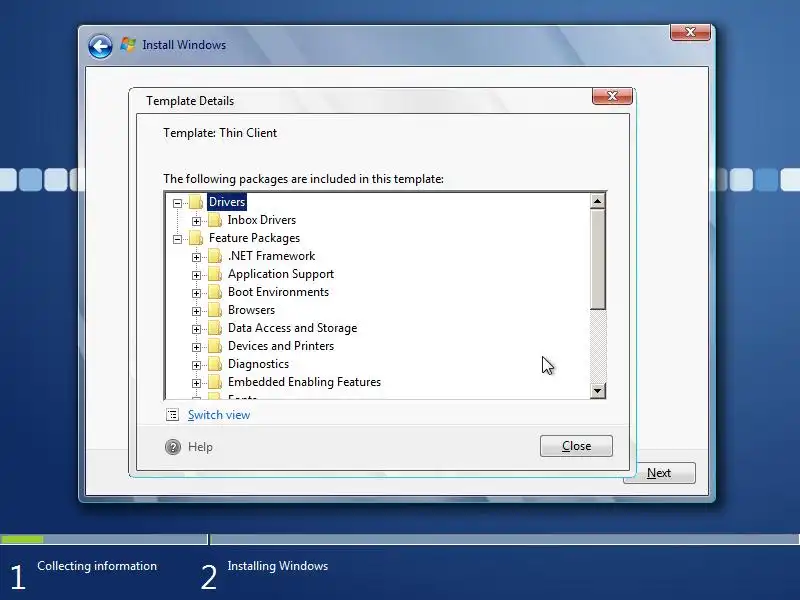This screenshot has width=800, height=600.
Task: Click the Help question mark icon
Action: tap(173, 447)
